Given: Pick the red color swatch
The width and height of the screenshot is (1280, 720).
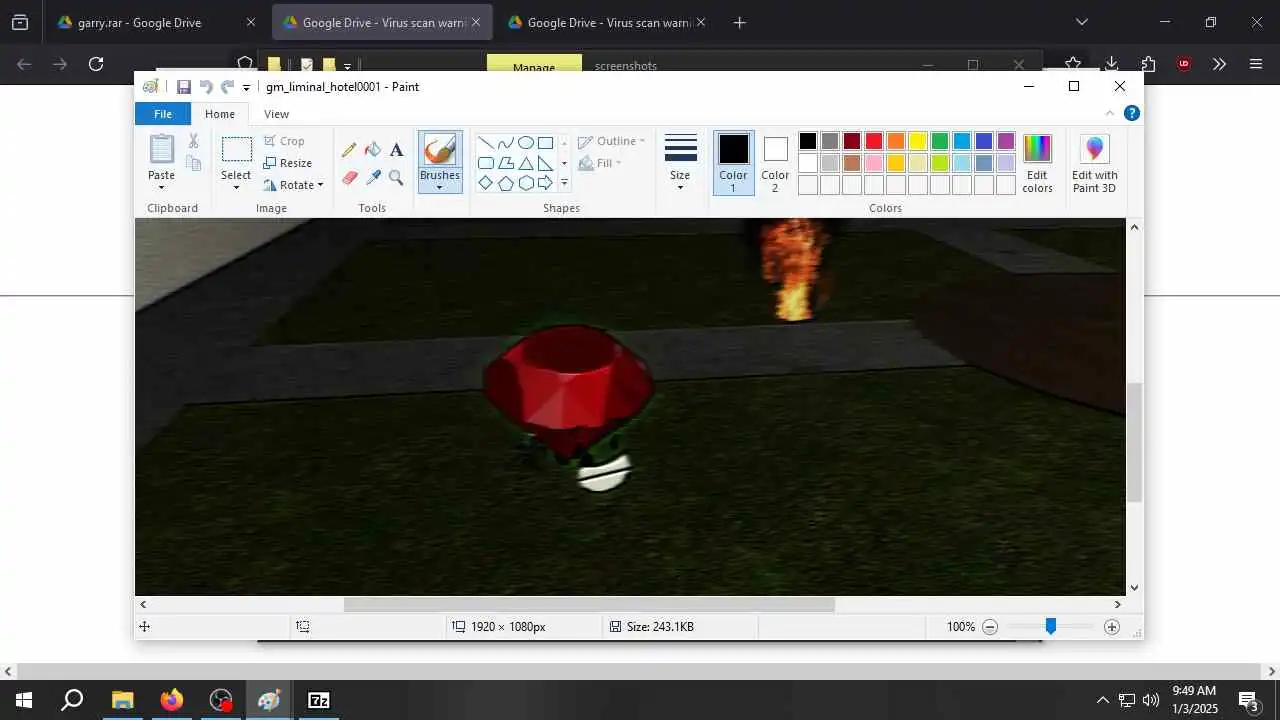Looking at the screenshot, I should (x=874, y=141).
